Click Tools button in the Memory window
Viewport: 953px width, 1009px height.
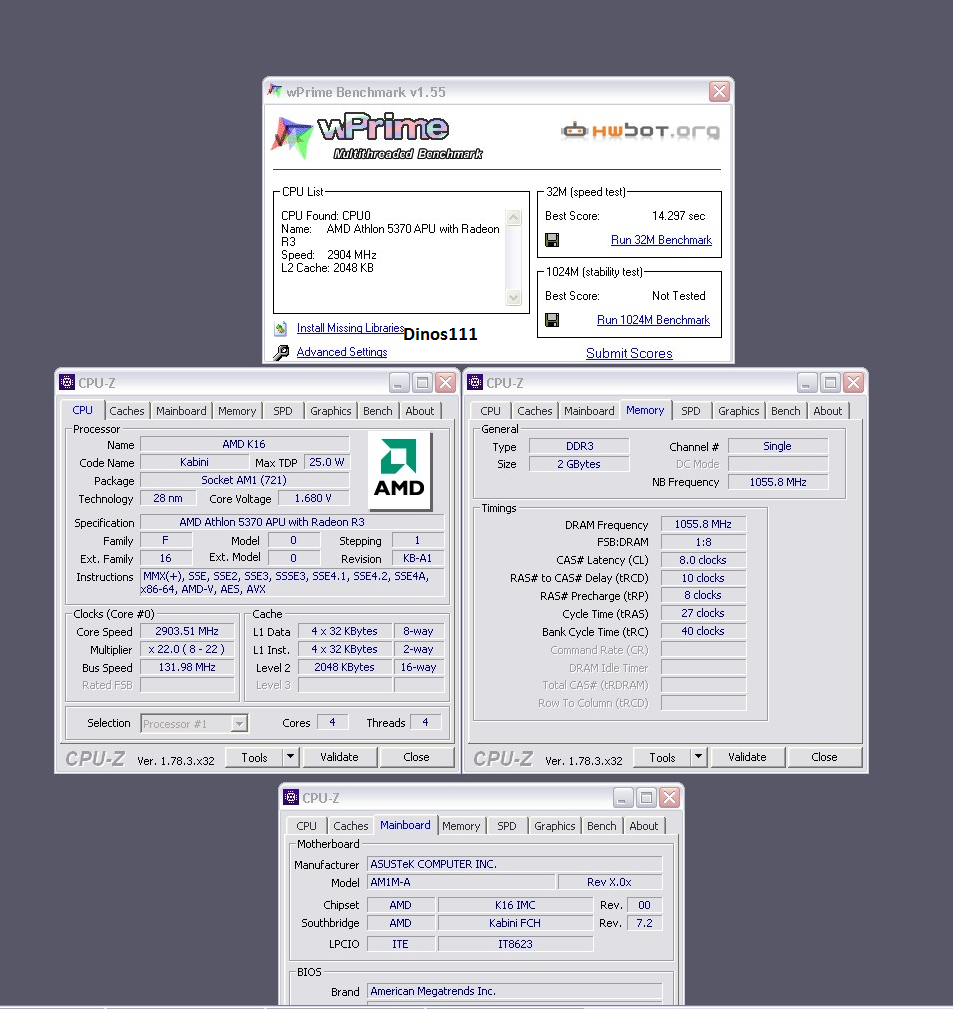point(662,757)
